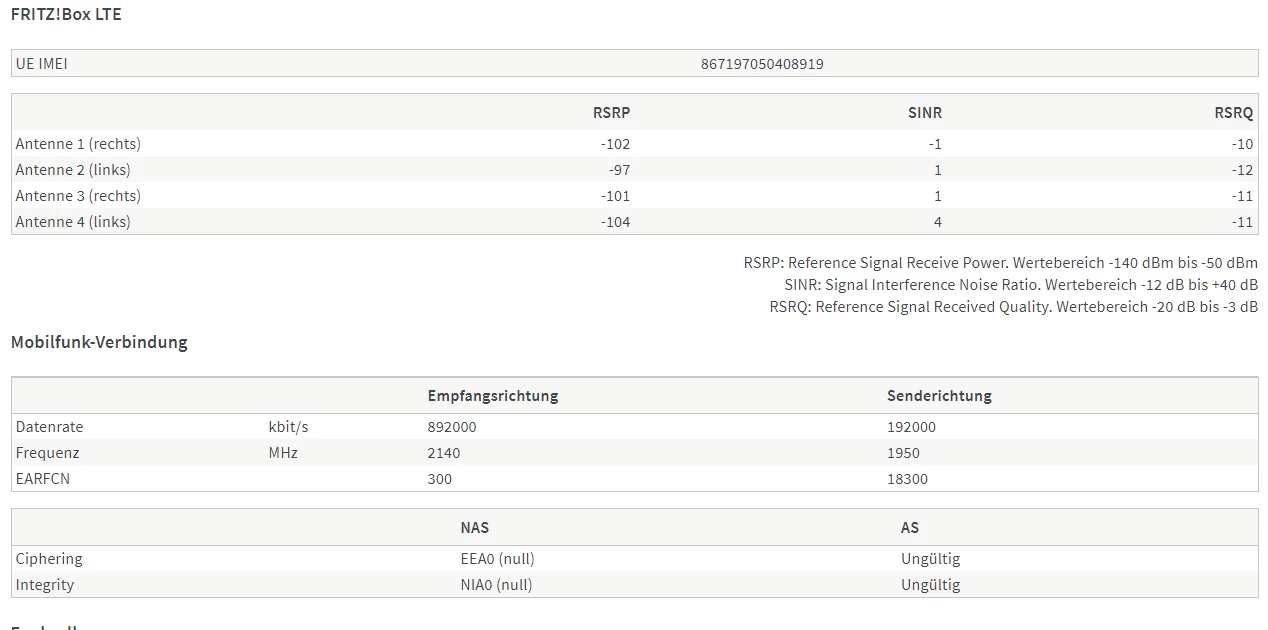1268x630 pixels.
Task: Click the NAS column header
Action: pos(474,527)
